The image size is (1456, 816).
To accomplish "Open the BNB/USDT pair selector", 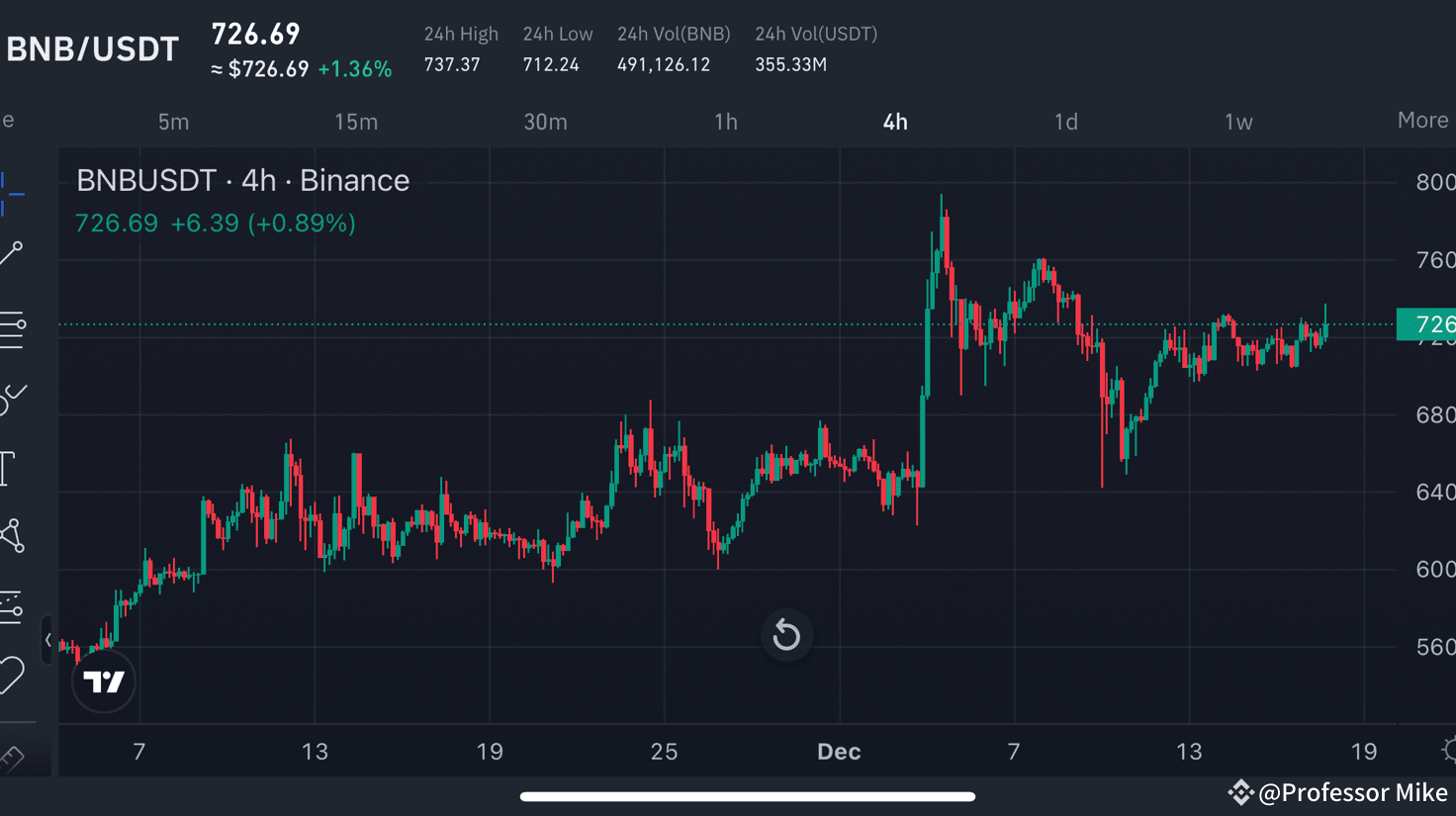I will pyautogui.click(x=92, y=47).
